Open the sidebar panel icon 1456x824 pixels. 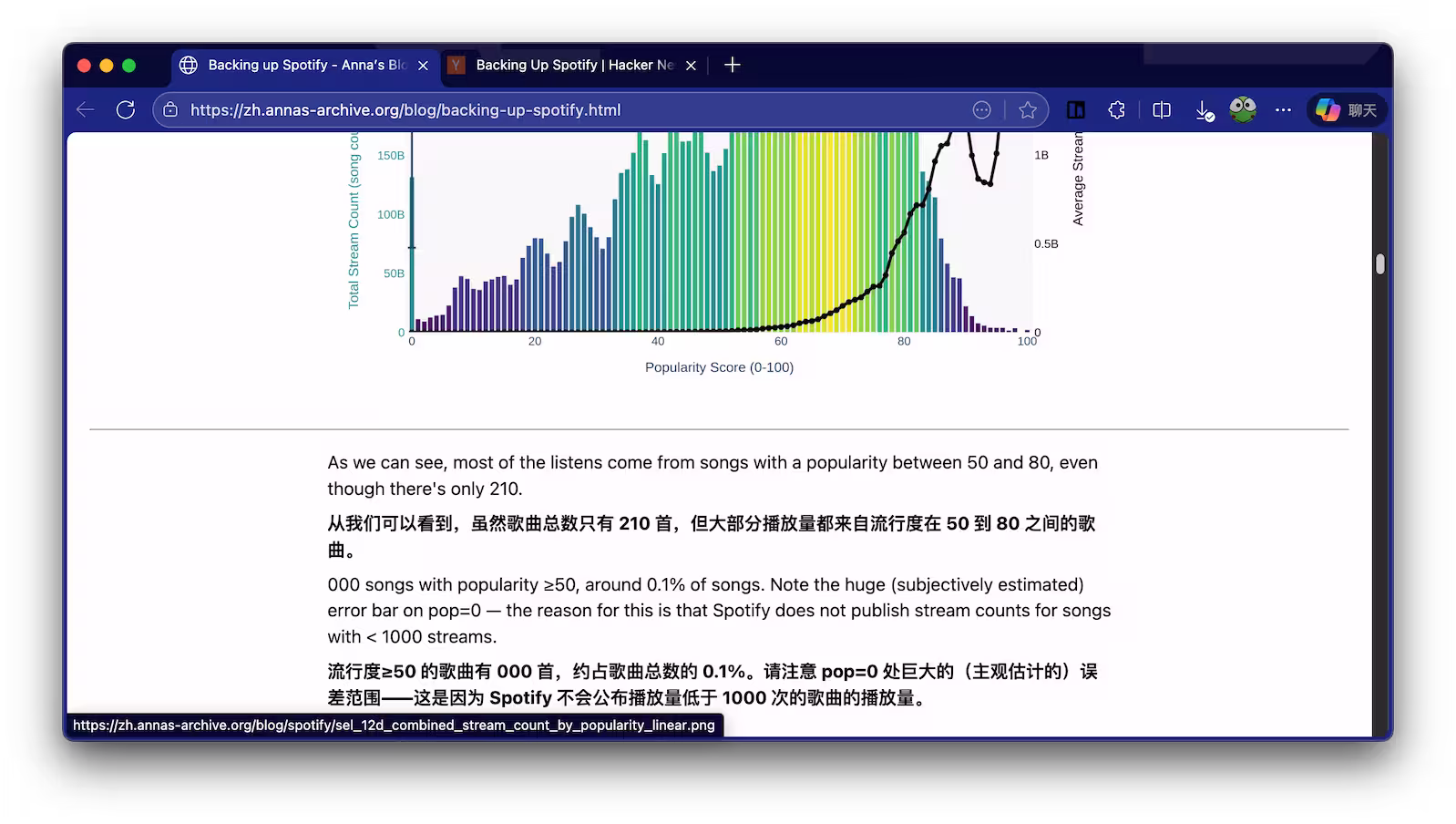(1076, 110)
